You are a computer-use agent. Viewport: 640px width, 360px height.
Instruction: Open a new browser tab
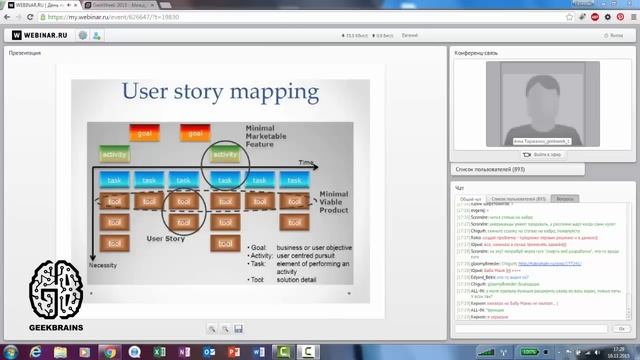(165, 5)
